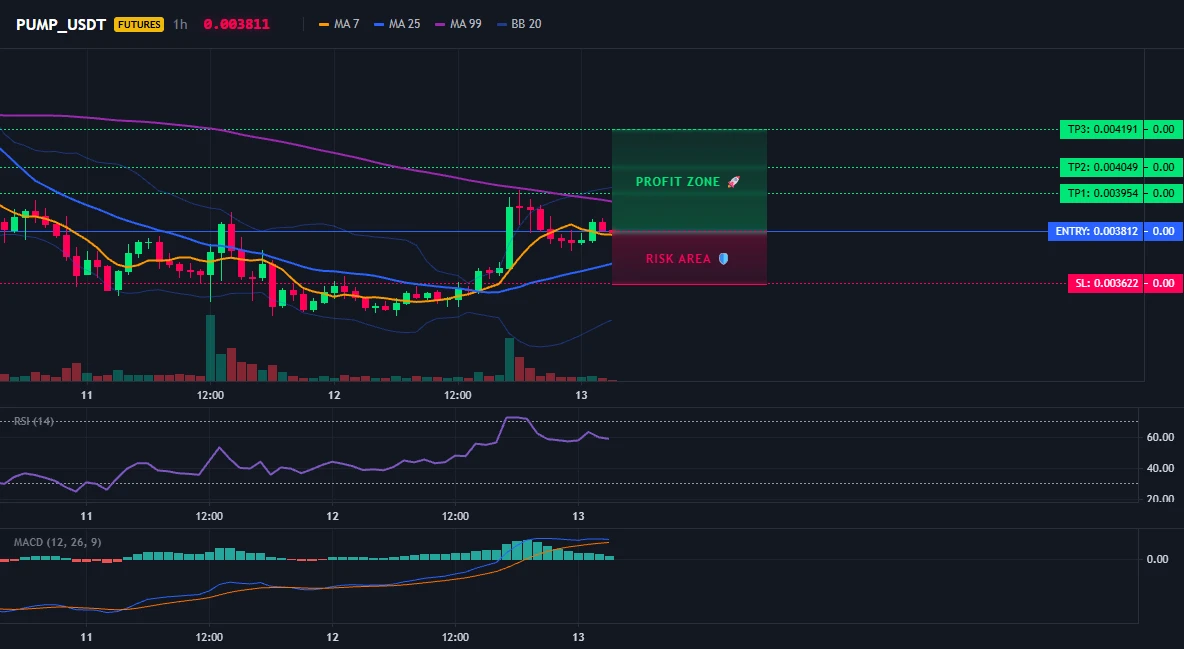Screen dimensions: 1184x649
Task: Click the FUTURES badge
Action: (x=139, y=24)
